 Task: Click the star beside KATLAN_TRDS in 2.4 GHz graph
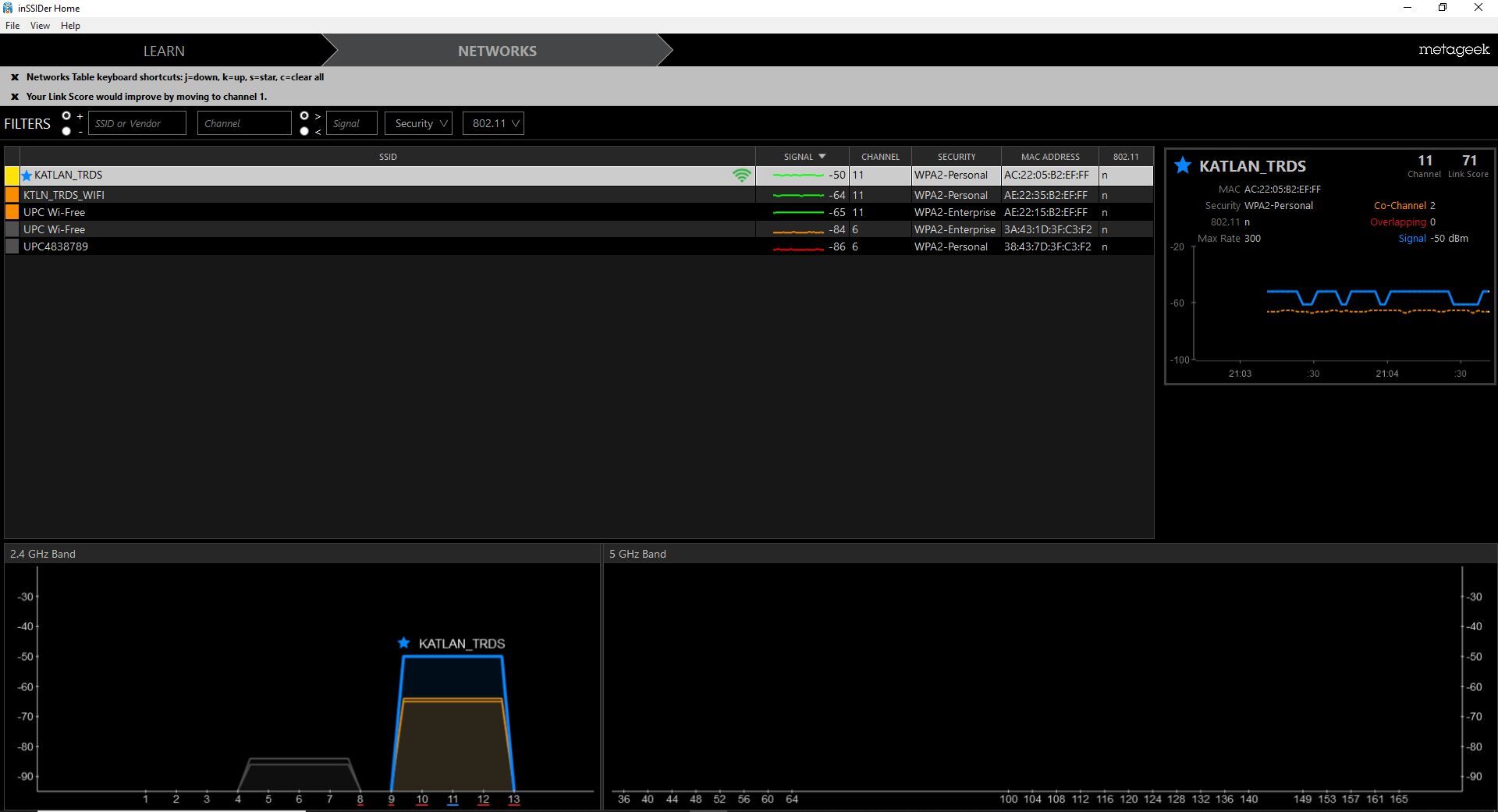(403, 643)
